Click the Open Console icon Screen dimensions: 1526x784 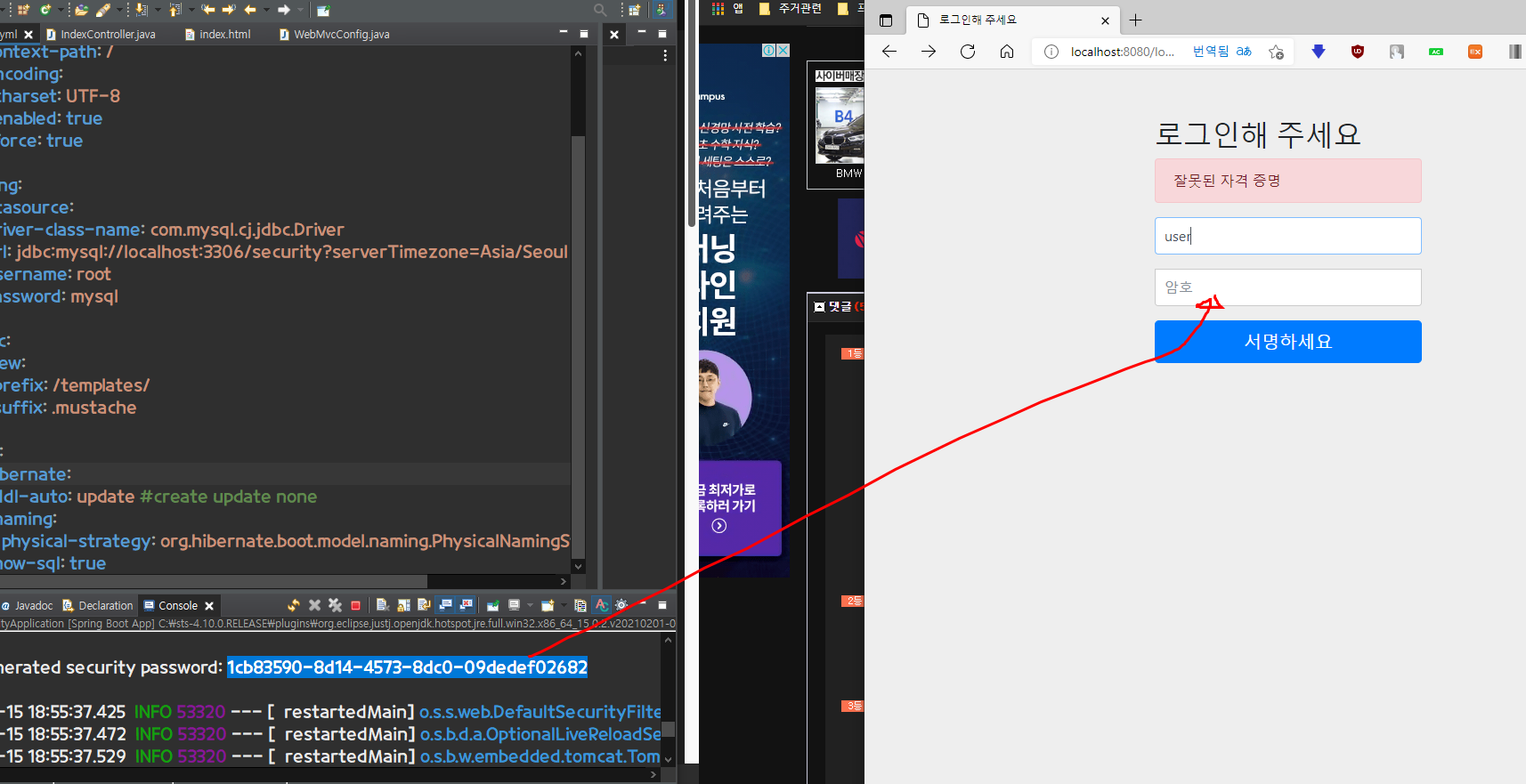point(548,605)
